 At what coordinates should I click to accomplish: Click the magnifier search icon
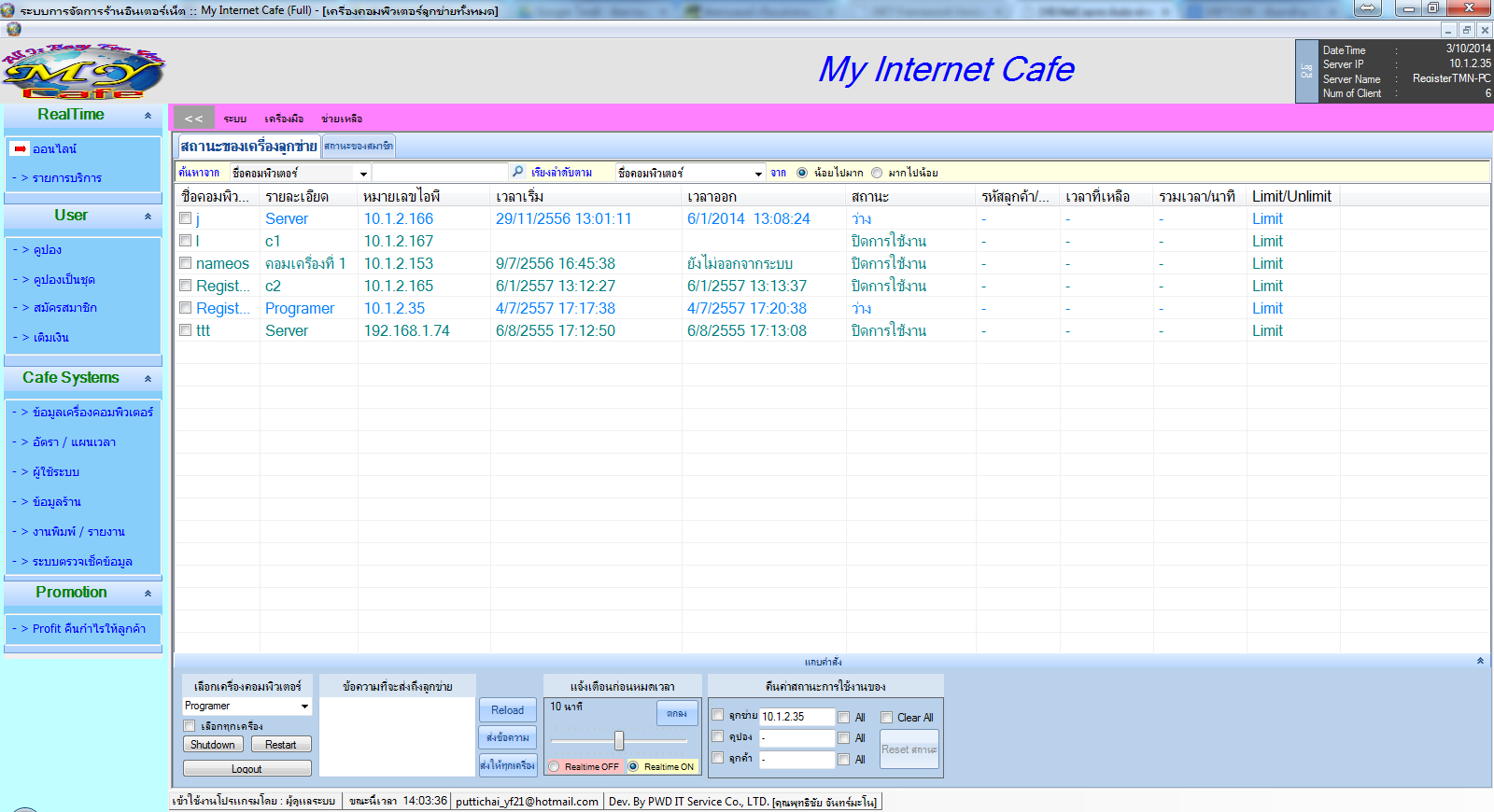(x=518, y=172)
